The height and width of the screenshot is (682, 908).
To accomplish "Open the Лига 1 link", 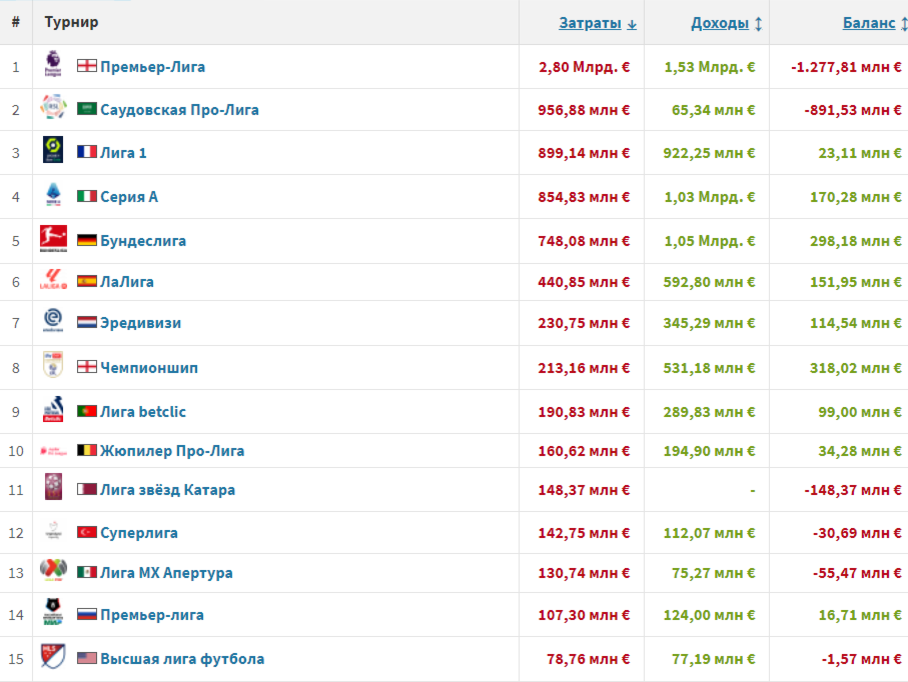I will (x=123, y=153).
